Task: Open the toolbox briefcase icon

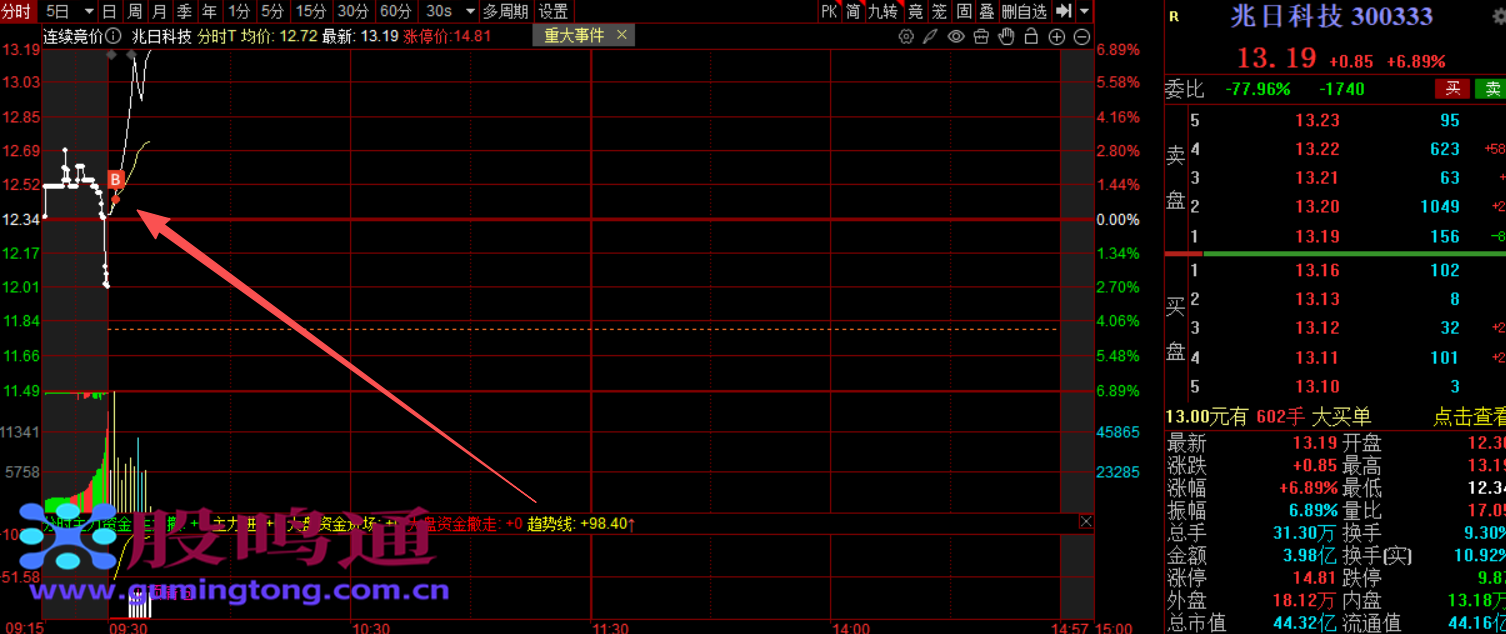Action: pyautogui.click(x=981, y=37)
